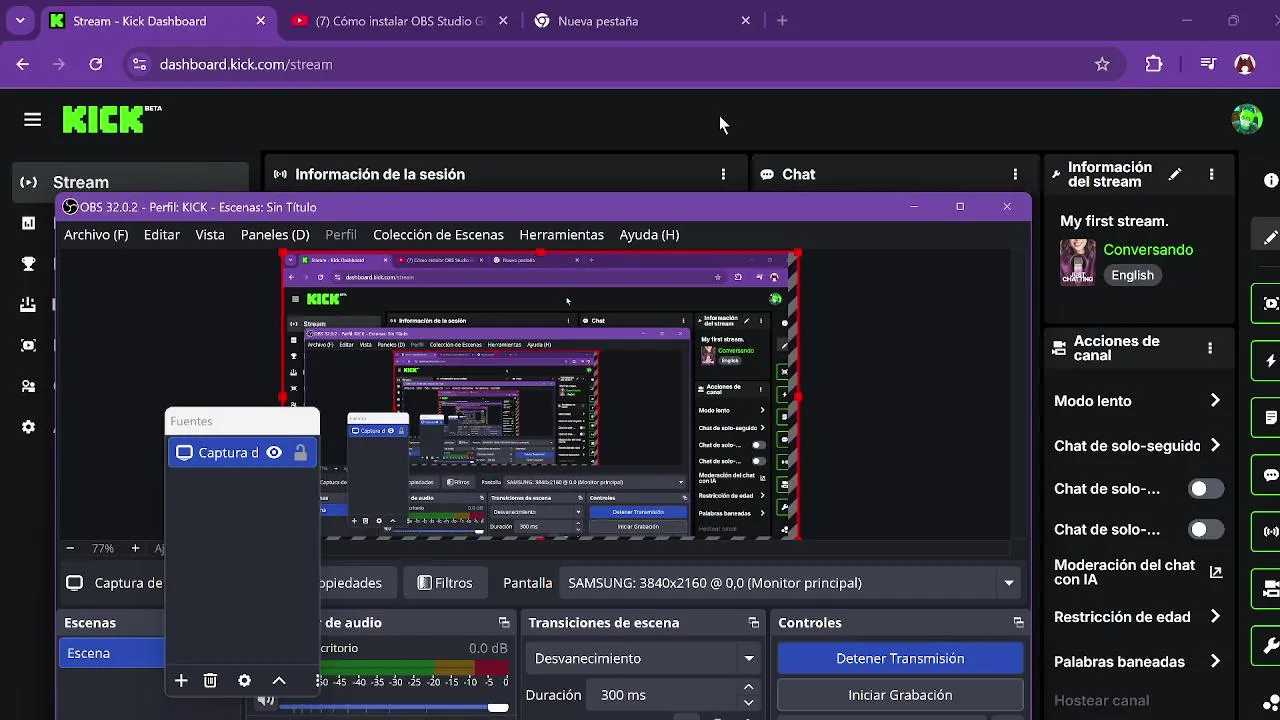Click the English language tag
Image resolution: width=1280 pixels, height=720 pixels.
[1132, 275]
